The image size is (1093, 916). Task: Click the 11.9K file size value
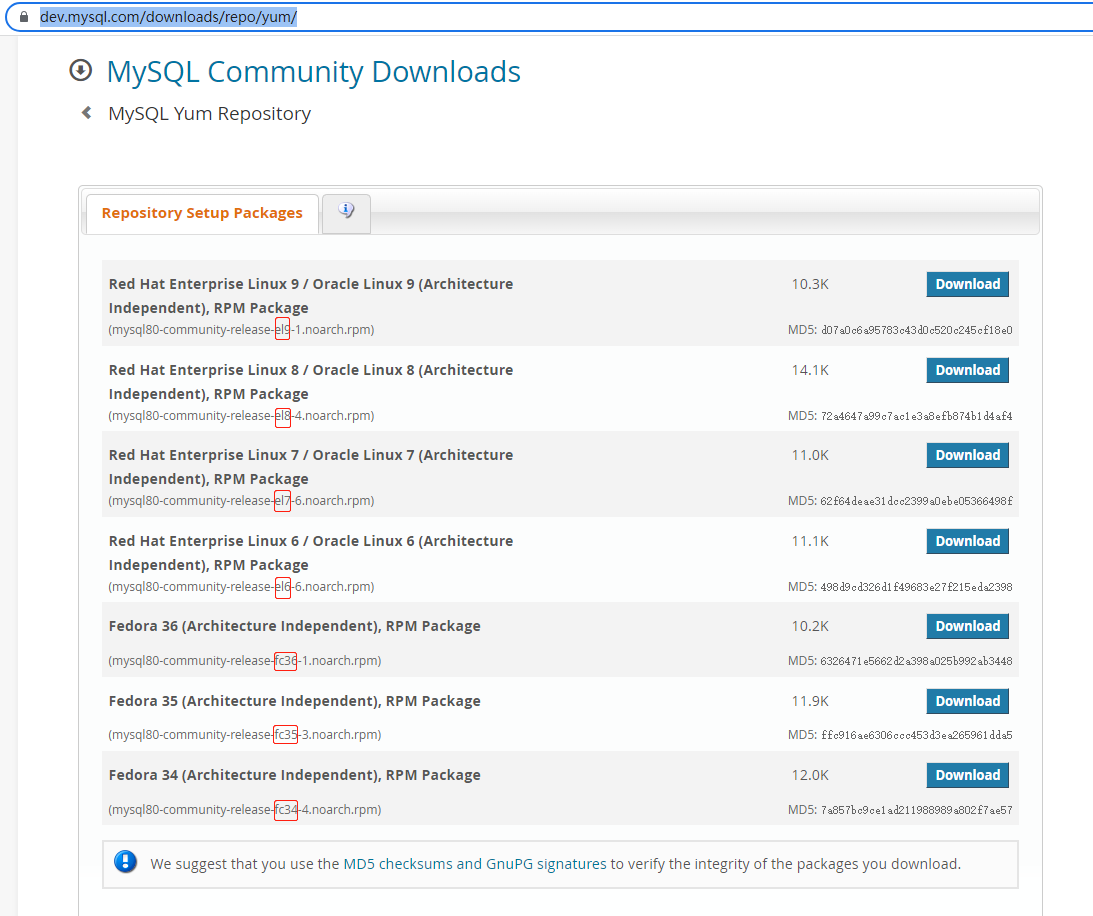810,701
